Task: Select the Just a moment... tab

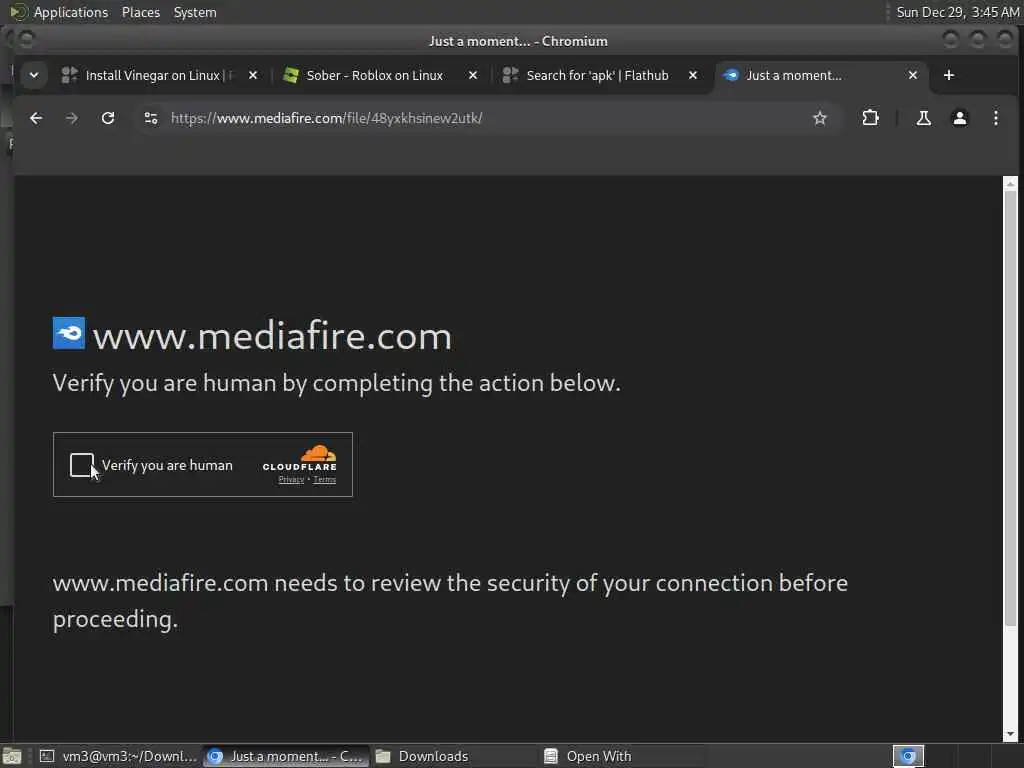Action: point(793,75)
